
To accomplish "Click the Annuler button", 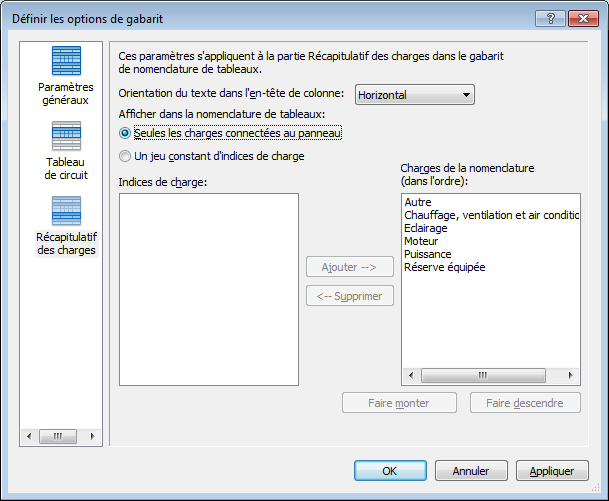I will tap(471, 471).
